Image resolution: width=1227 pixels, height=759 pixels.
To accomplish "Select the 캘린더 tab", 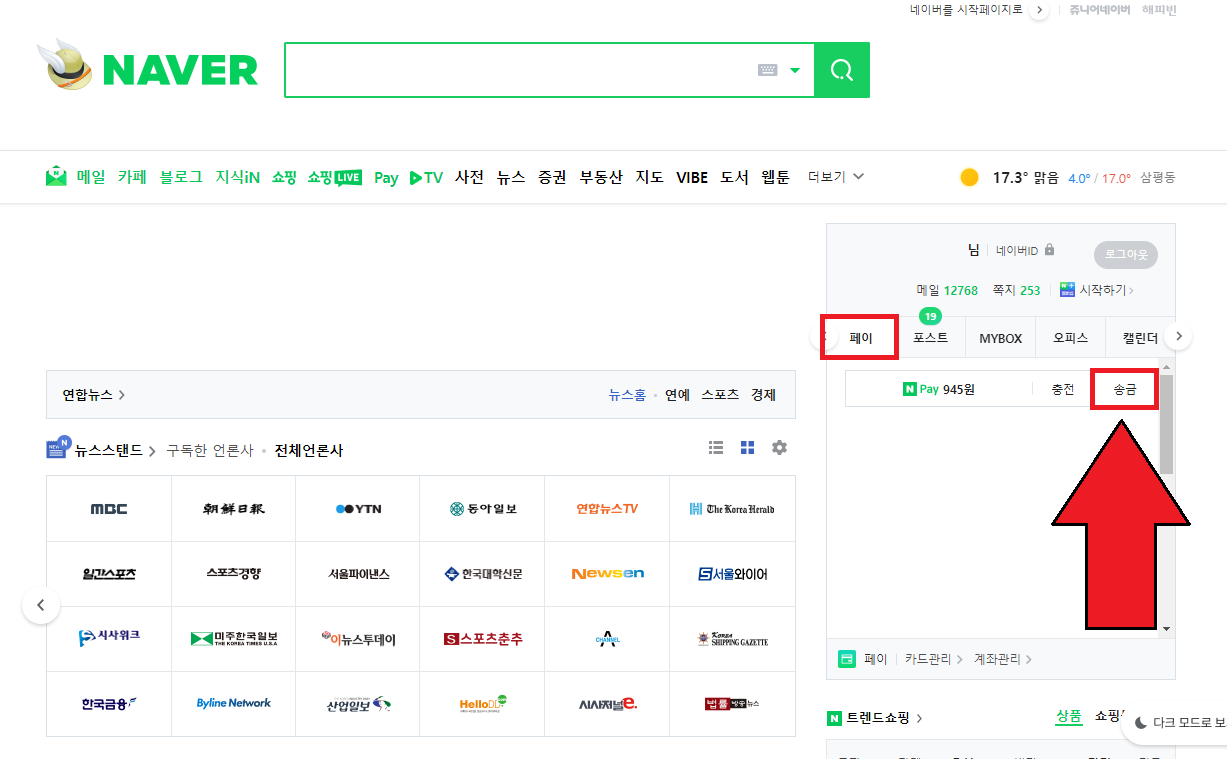I will coord(1139,338).
